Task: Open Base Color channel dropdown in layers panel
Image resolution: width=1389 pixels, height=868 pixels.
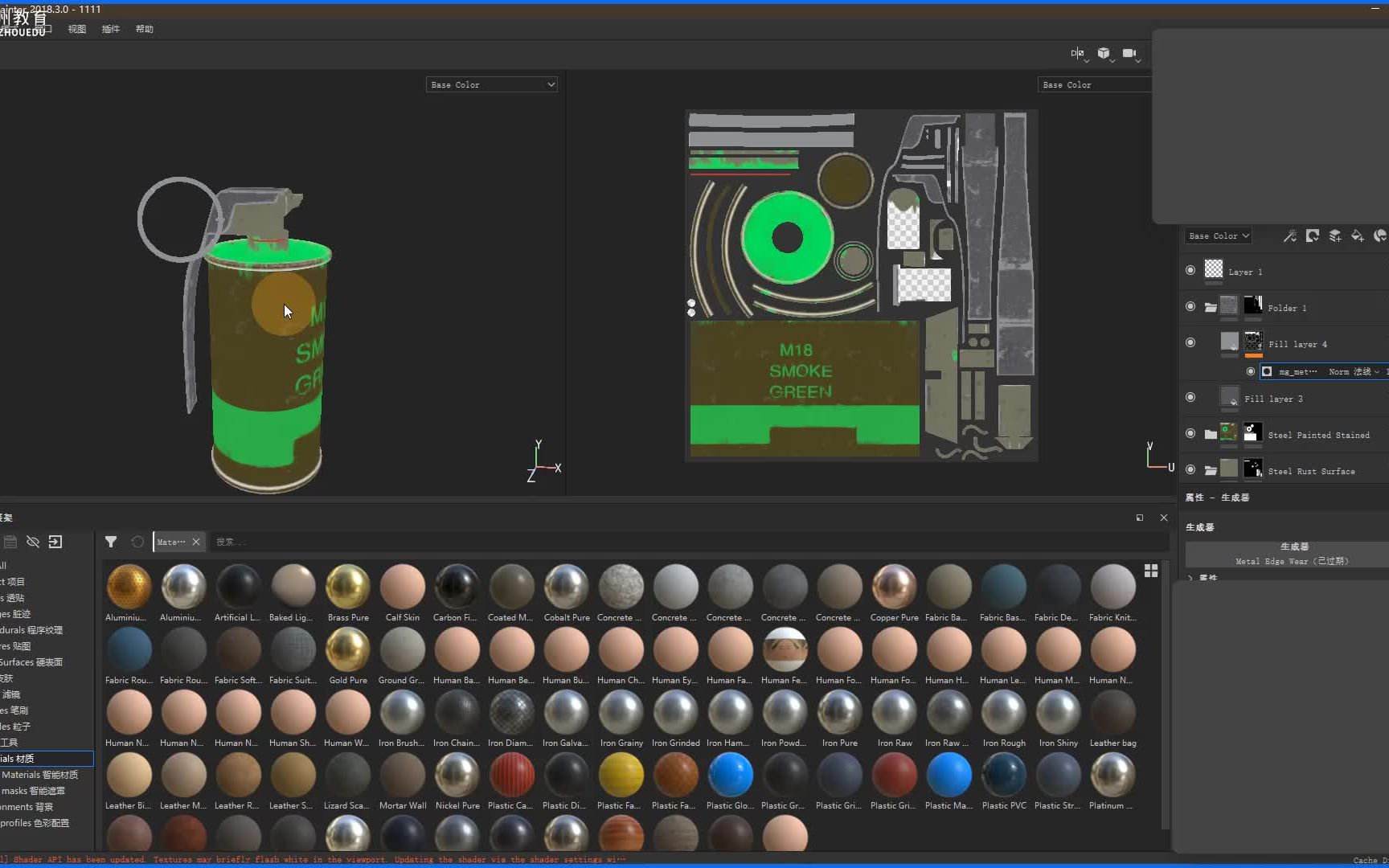Action: [x=1219, y=235]
